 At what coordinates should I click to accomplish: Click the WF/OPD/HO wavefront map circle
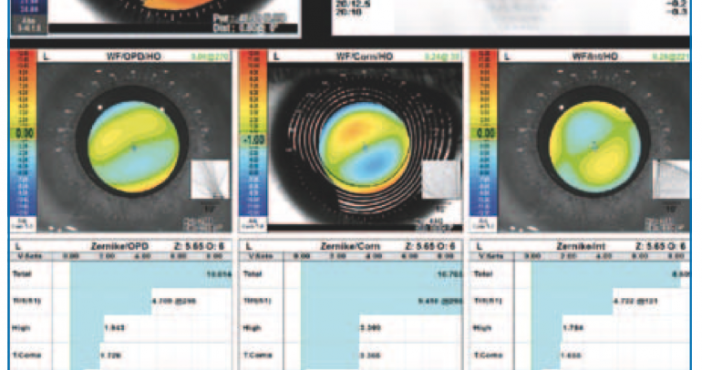coord(133,147)
